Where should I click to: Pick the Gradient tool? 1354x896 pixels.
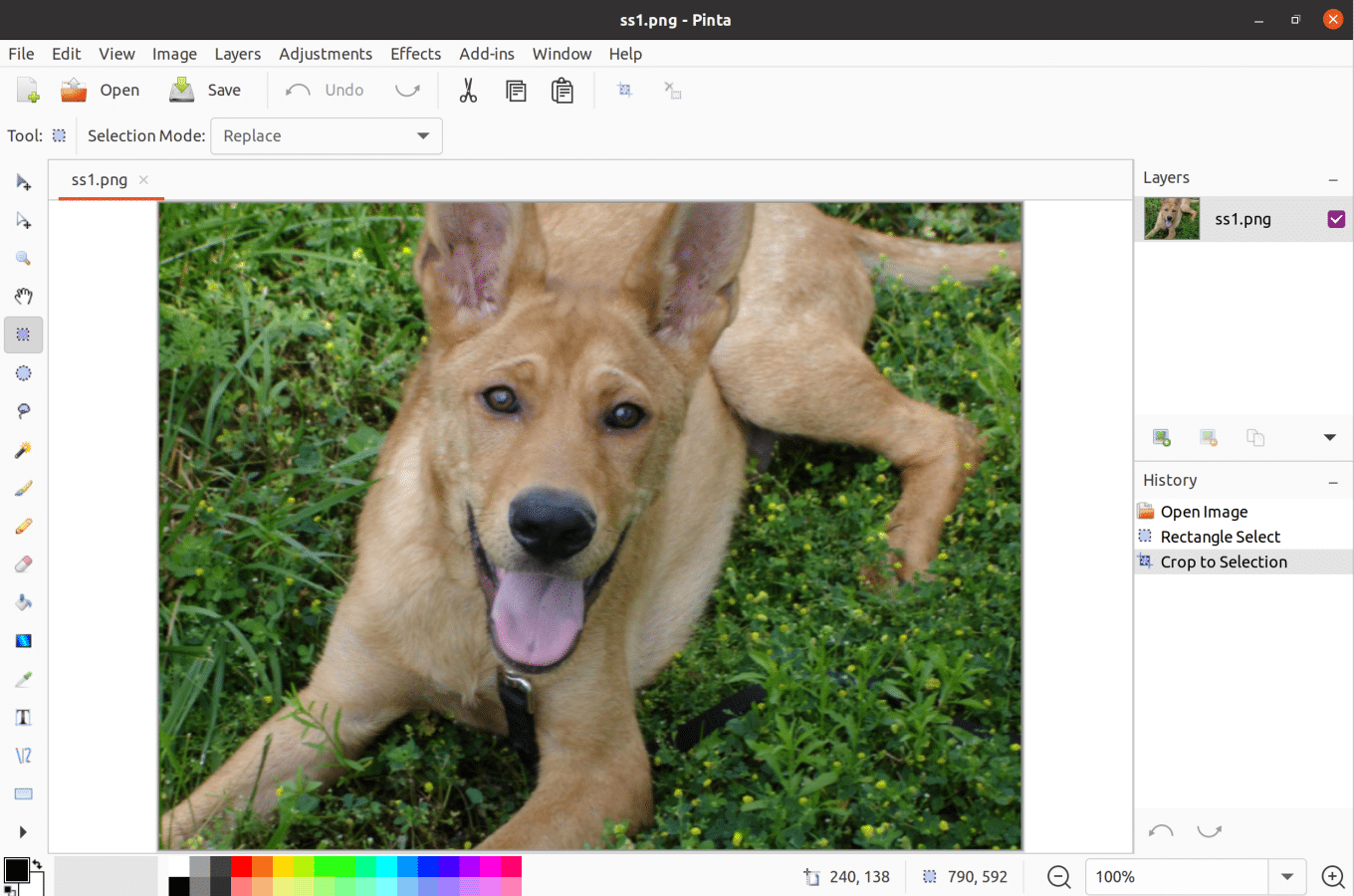click(23, 641)
